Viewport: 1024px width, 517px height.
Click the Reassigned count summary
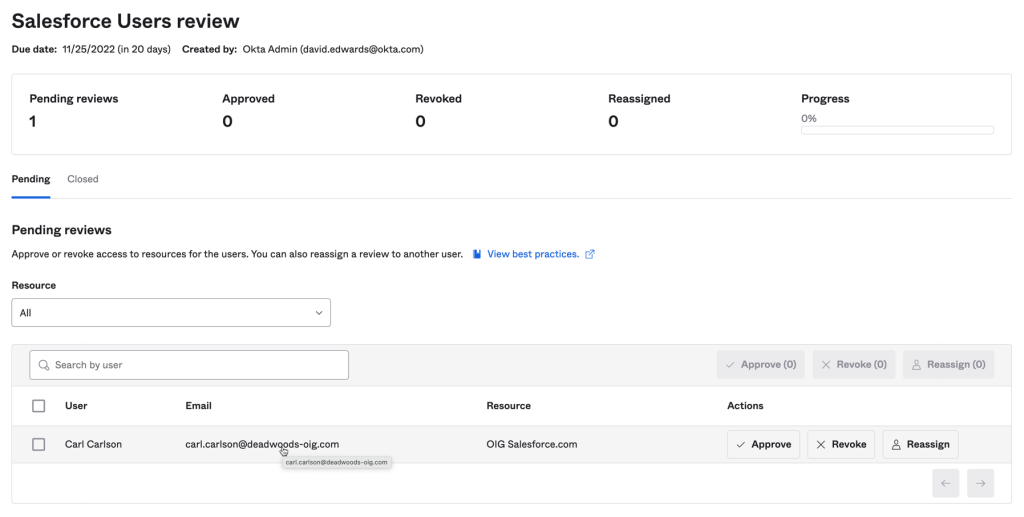[639, 111]
